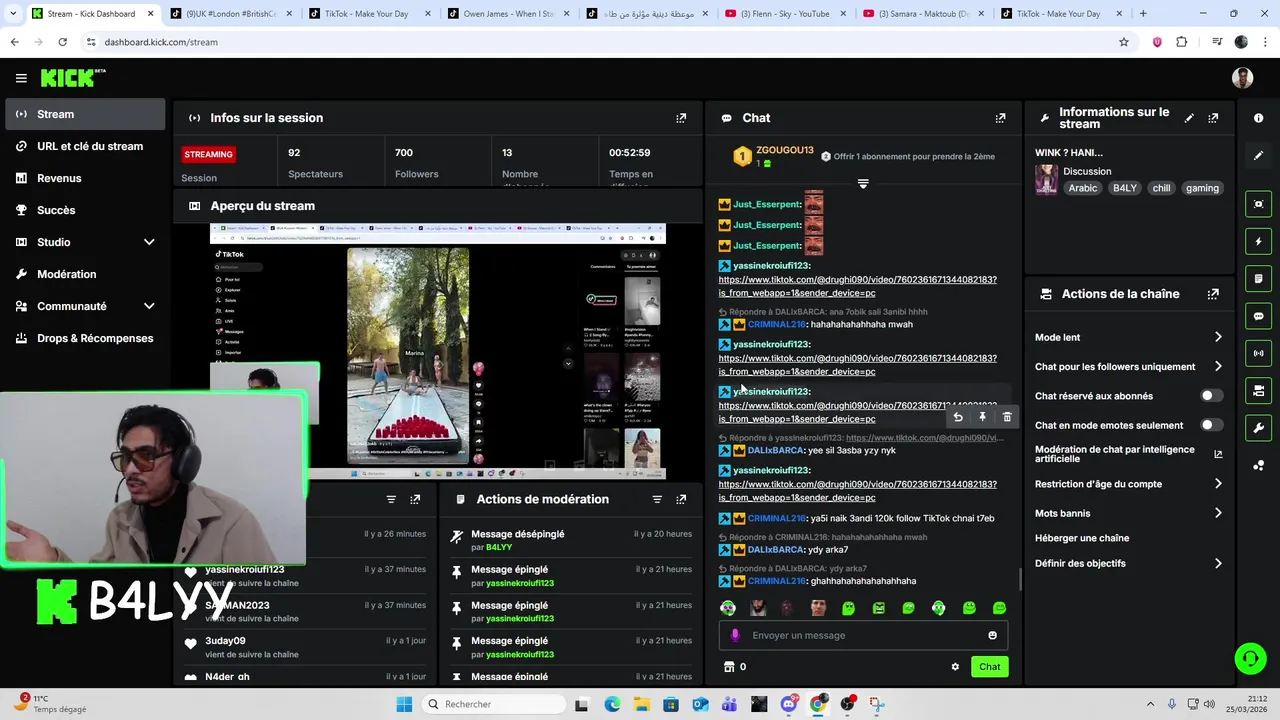Open the emoji picker in message box

pos(992,635)
